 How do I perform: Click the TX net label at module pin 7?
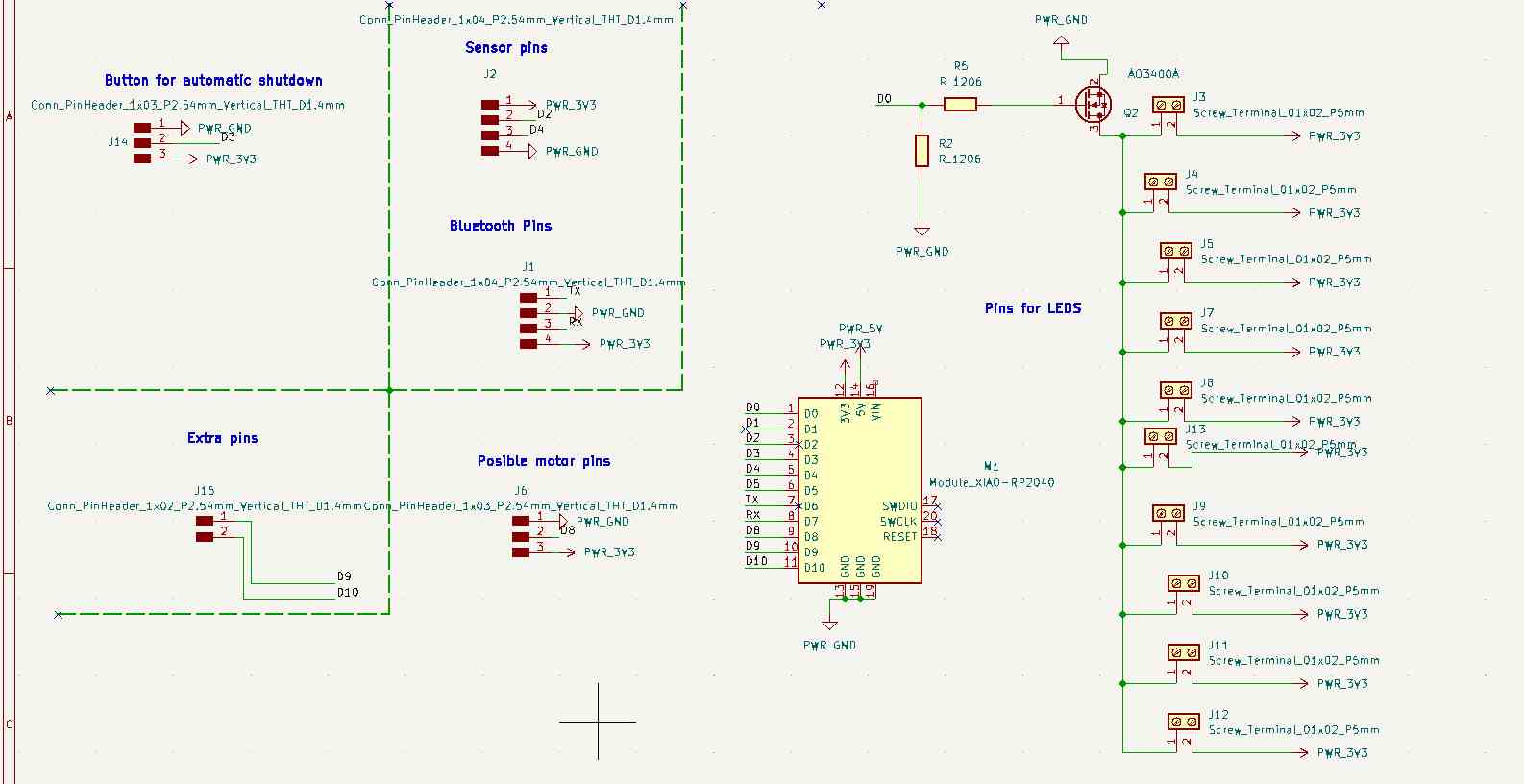752,500
